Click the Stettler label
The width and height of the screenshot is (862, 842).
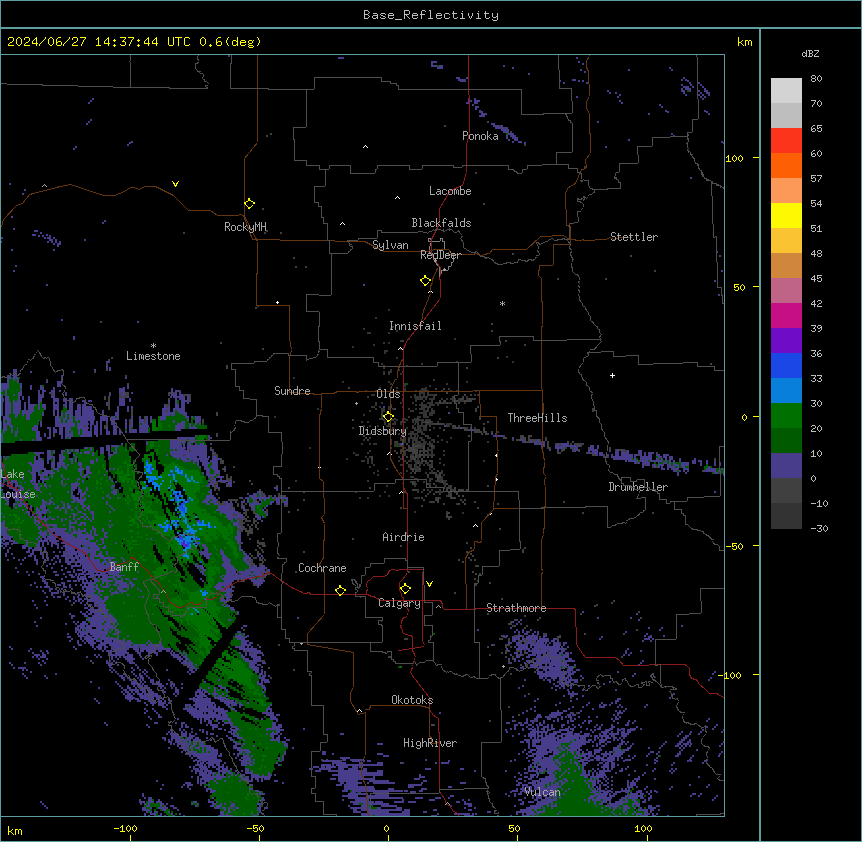pyautogui.click(x=634, y=237)
